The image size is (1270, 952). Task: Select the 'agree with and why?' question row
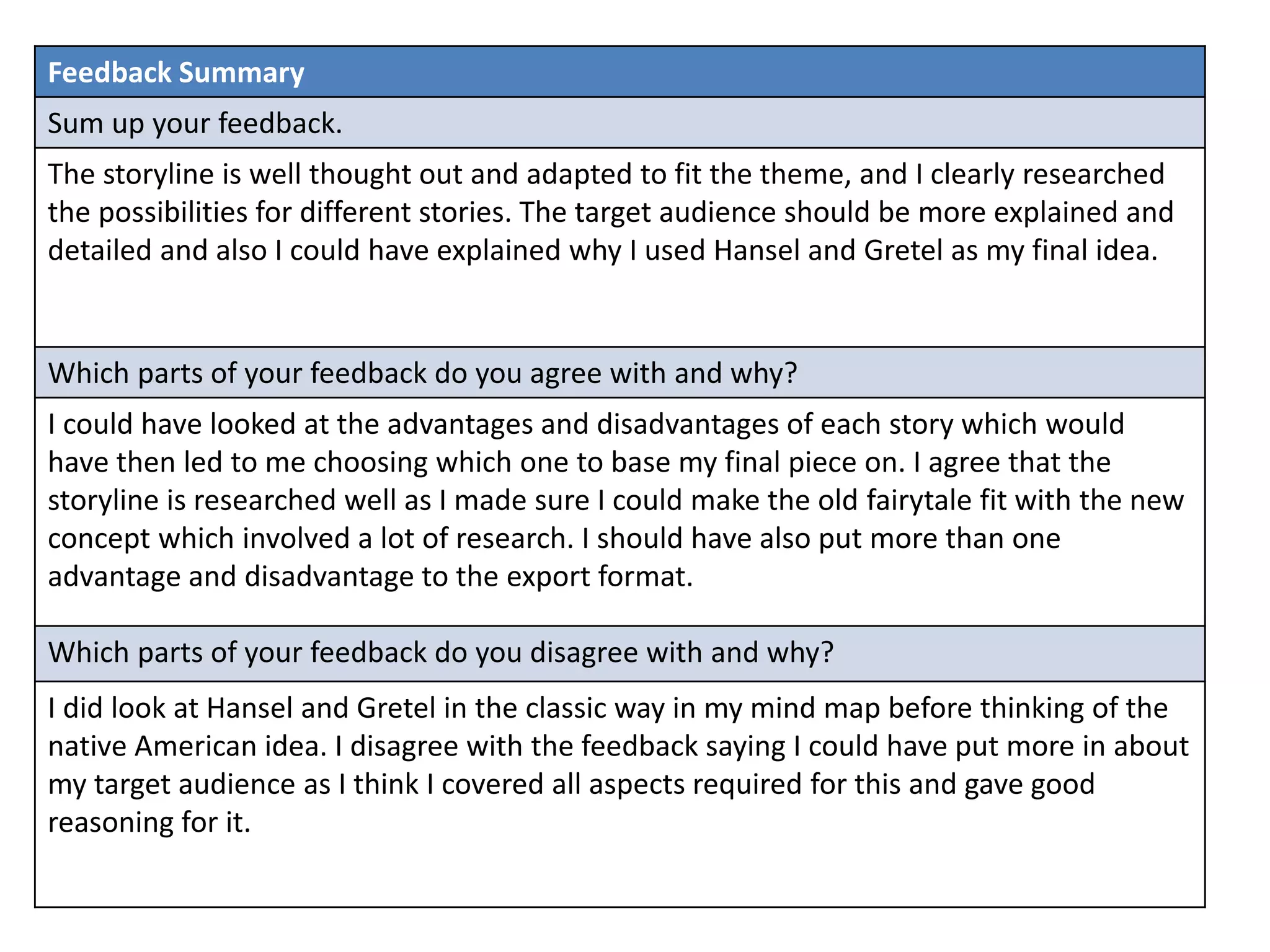click(x=619, y=372)
